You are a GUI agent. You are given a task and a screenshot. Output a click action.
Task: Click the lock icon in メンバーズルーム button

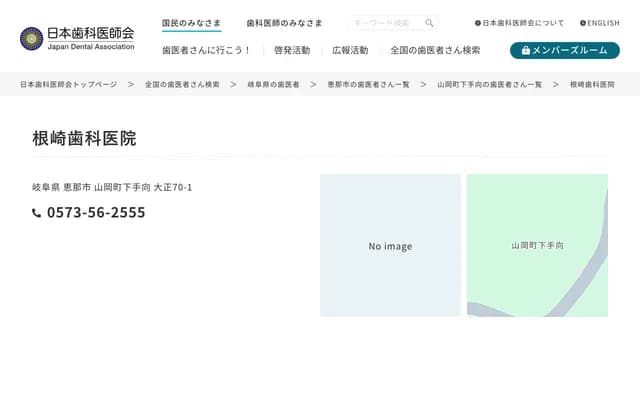click(x=526, y=50)
